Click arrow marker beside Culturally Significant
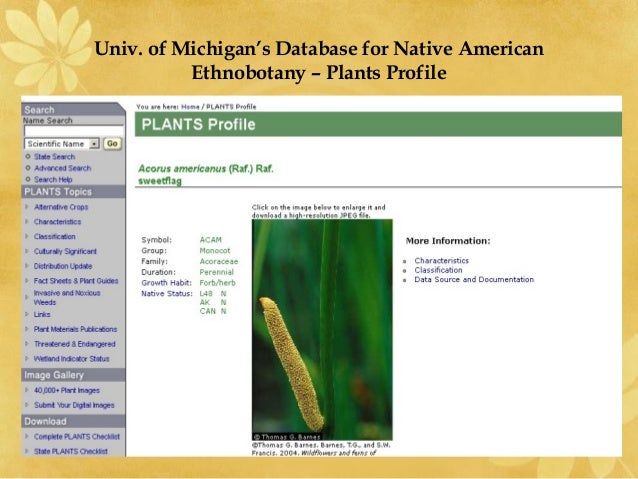Screen dimensions: 638x479 pyautogui.click(x=27, y=251)
